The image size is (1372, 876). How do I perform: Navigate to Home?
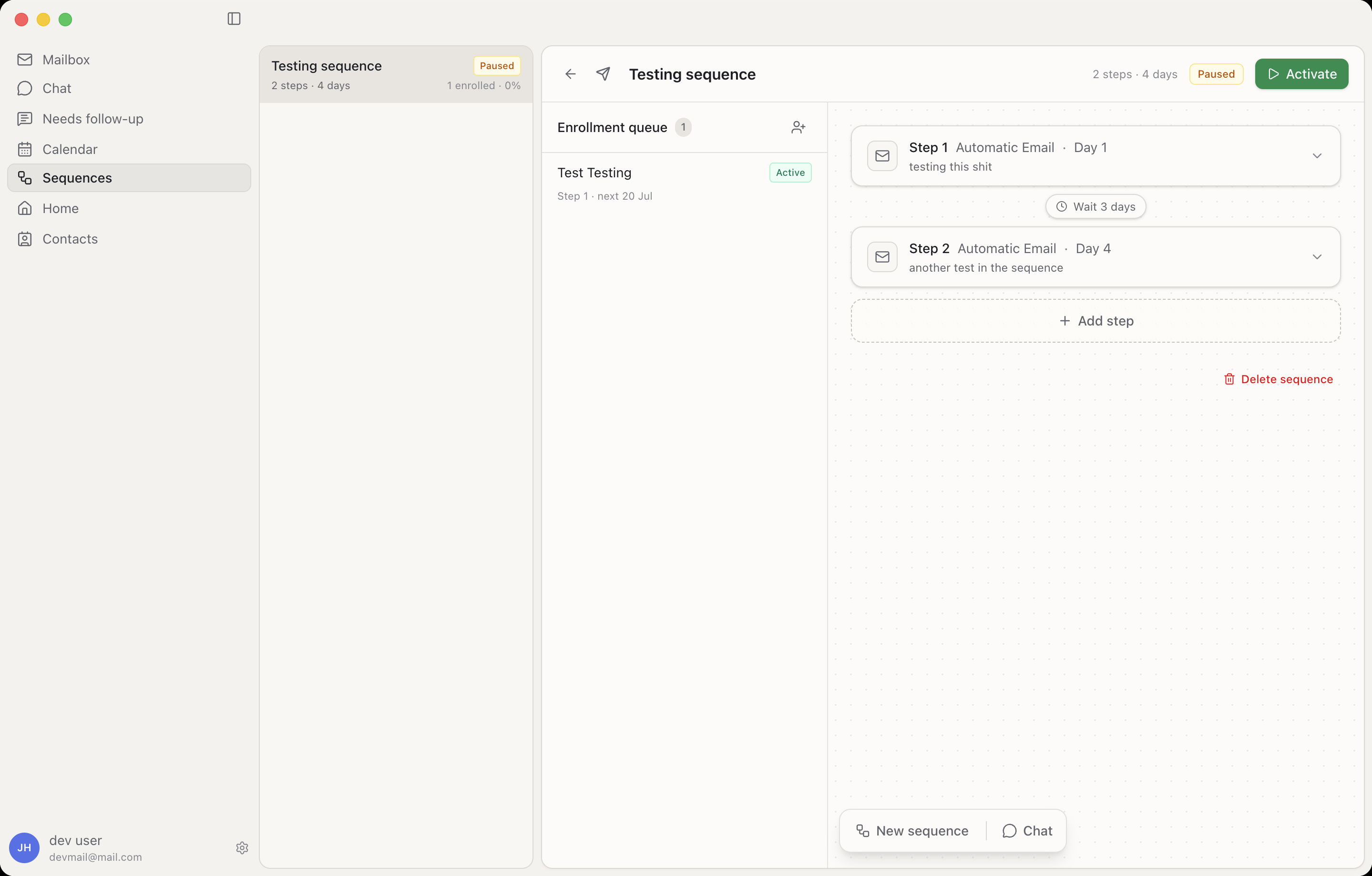click(x=129, y=208)
